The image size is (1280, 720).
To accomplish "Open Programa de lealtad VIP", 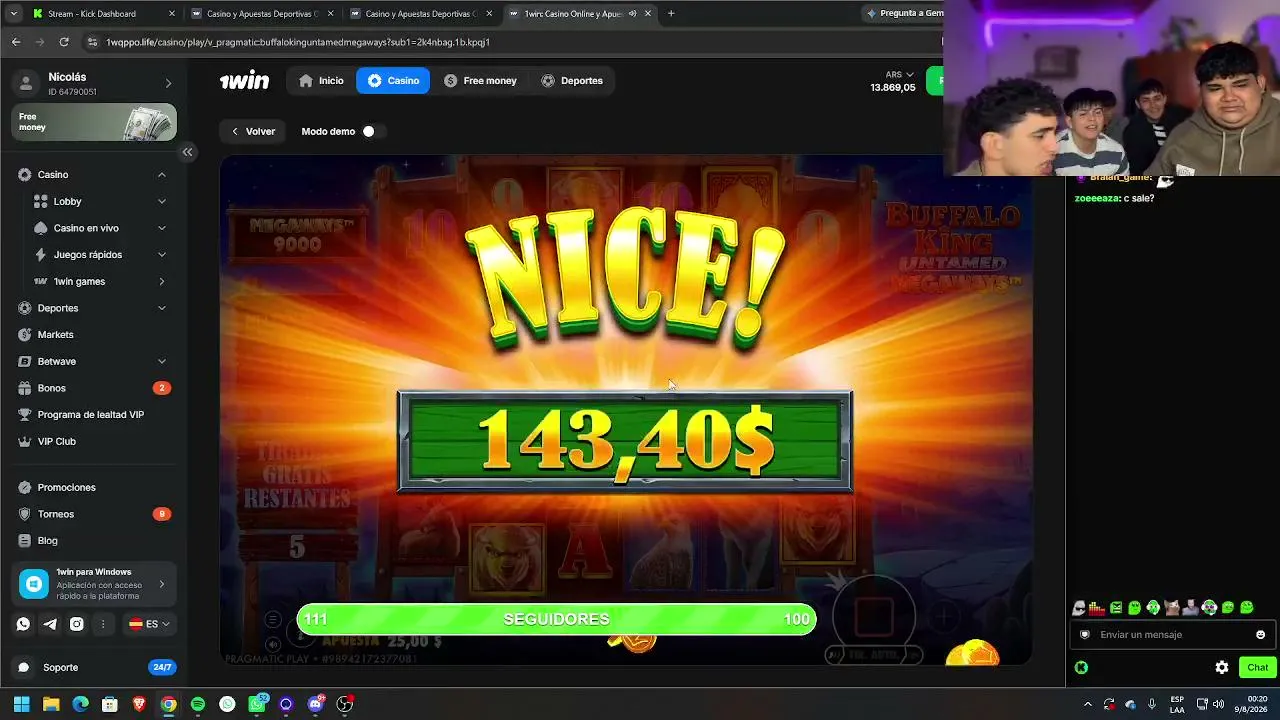I will [95, 415].
